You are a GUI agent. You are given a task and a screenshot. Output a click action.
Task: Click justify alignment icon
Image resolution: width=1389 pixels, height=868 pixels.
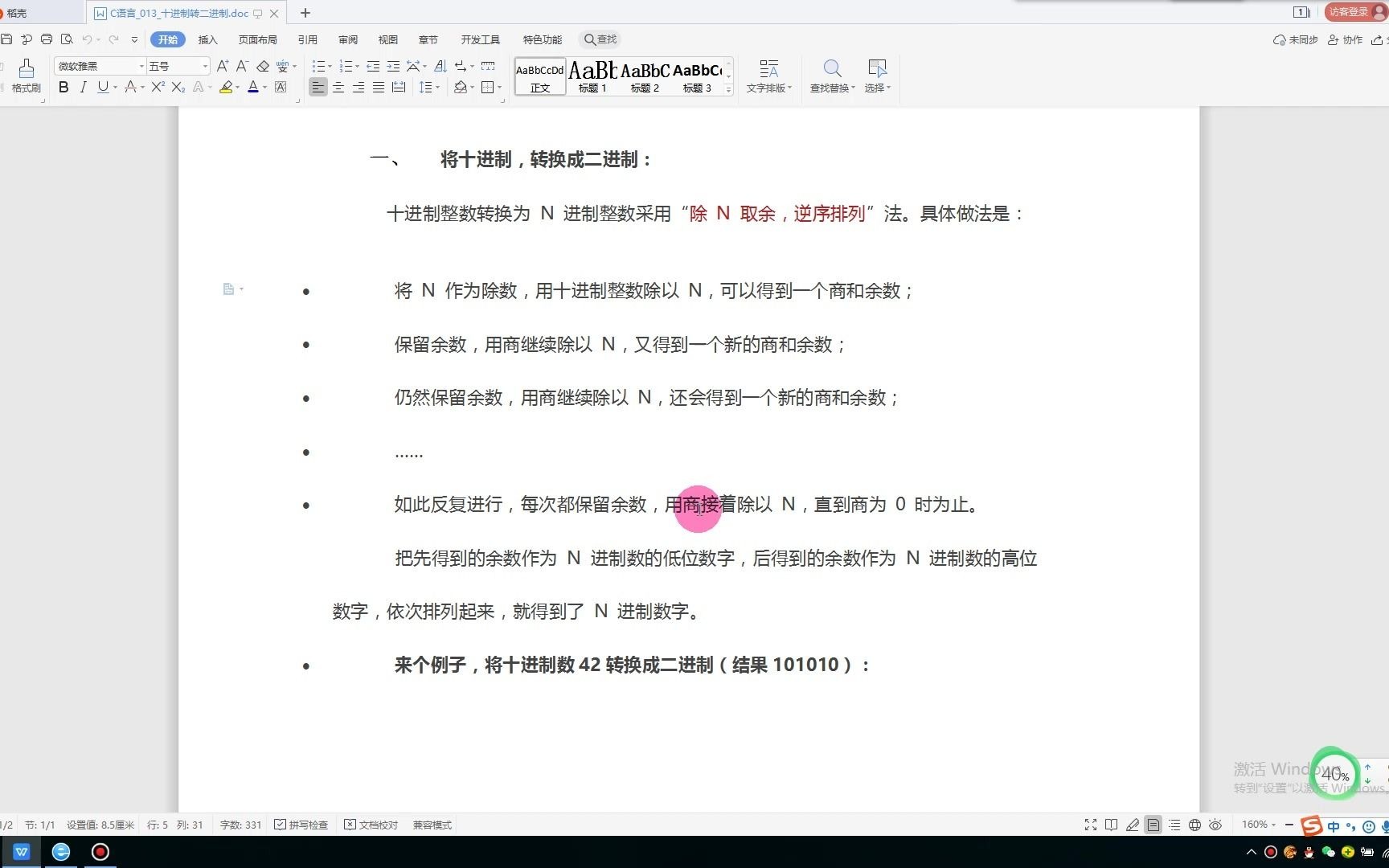[379, 87]
